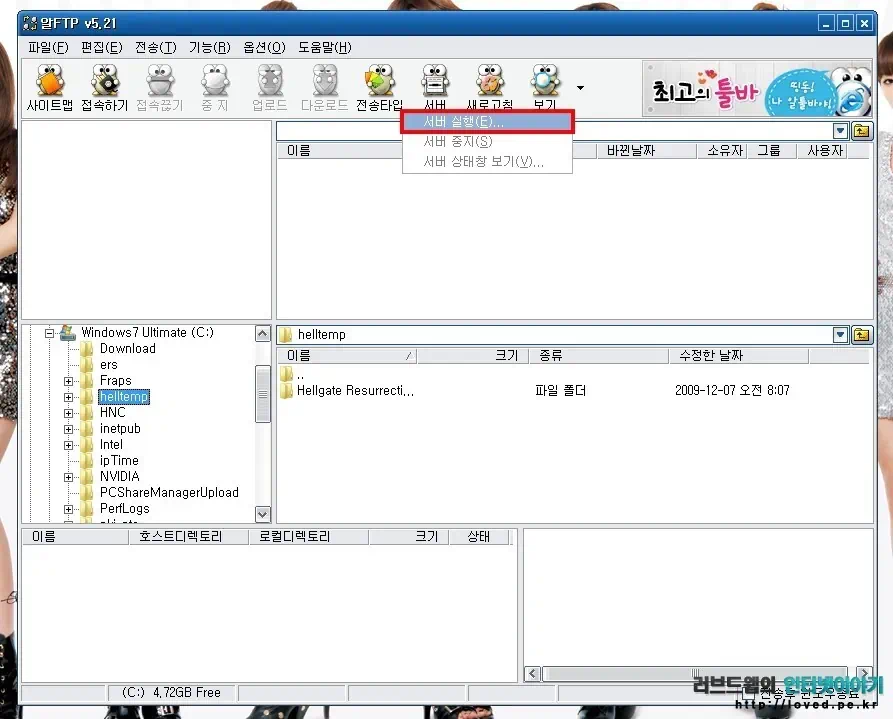Choose 서버 실행(E)... from the dropdown menu
The width and height of the screenshot is (893, 719).
(x=487, y=122)
